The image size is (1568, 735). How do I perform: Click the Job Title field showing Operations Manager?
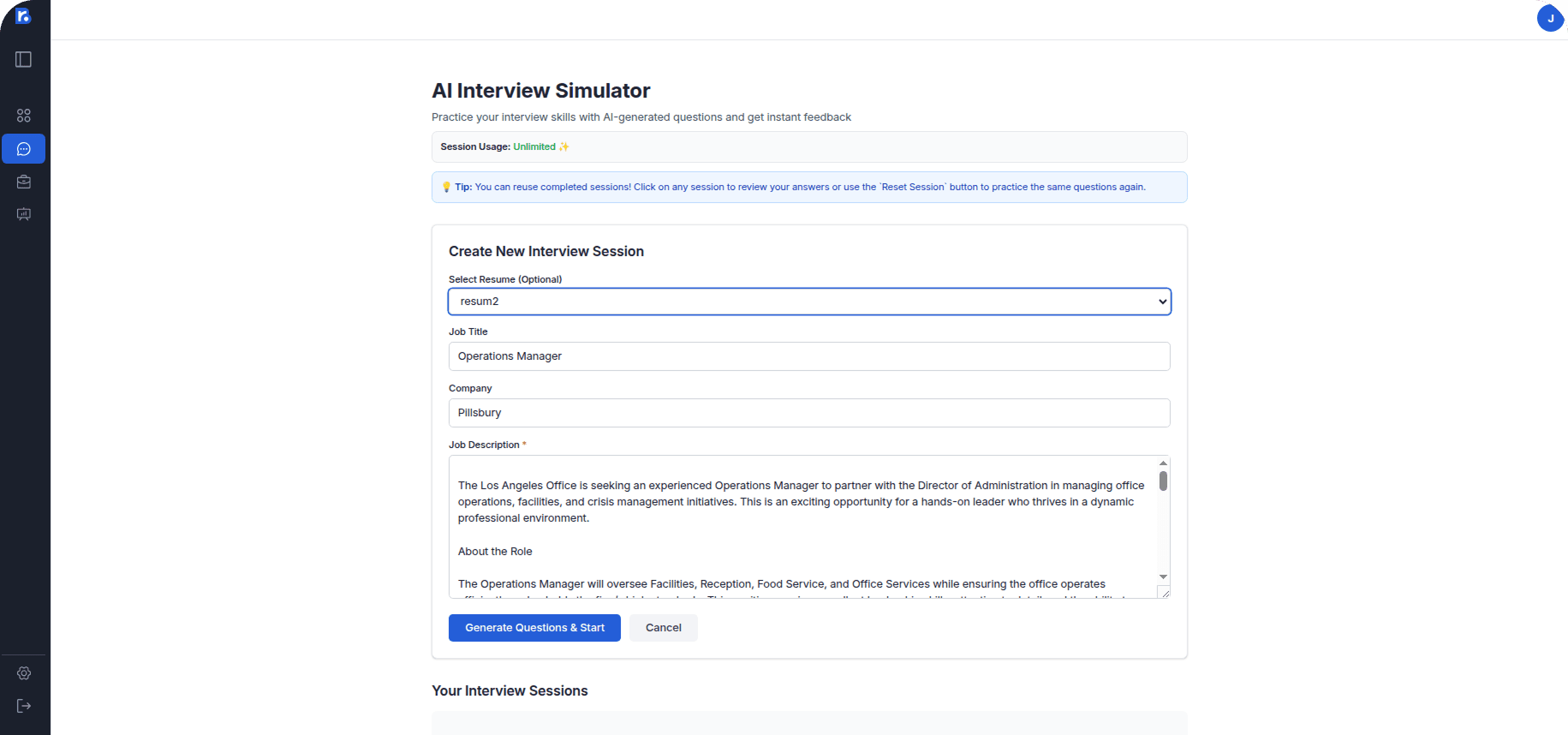pos(809,356)
